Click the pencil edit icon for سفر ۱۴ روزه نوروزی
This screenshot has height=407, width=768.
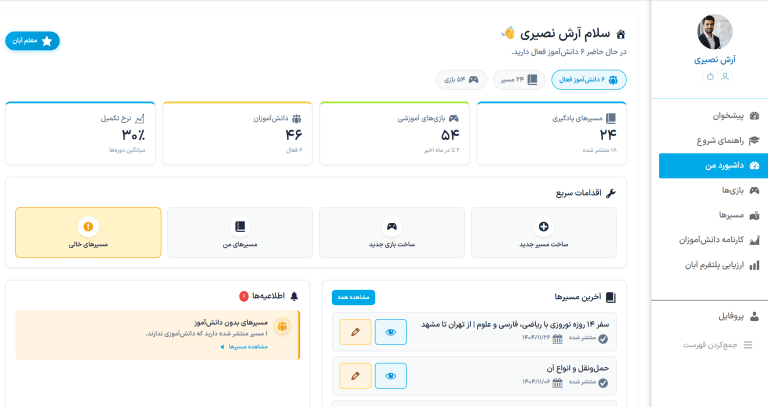(355, 332)
